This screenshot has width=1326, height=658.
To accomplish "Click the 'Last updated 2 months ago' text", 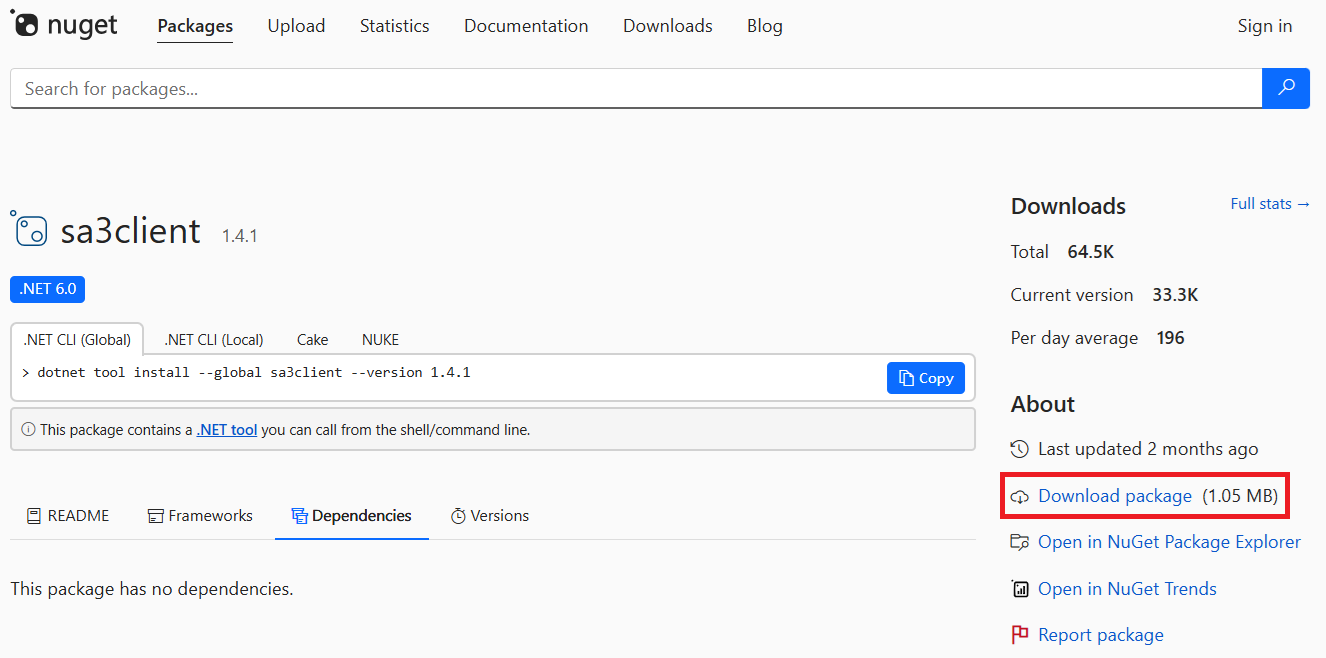I will click(1148, 449).
